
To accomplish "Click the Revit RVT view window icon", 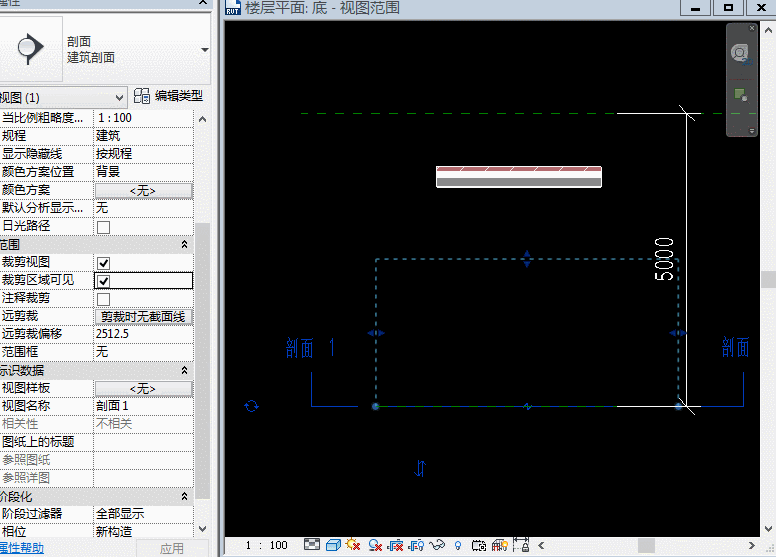I will pyautogui.click(x=233, y=7).
